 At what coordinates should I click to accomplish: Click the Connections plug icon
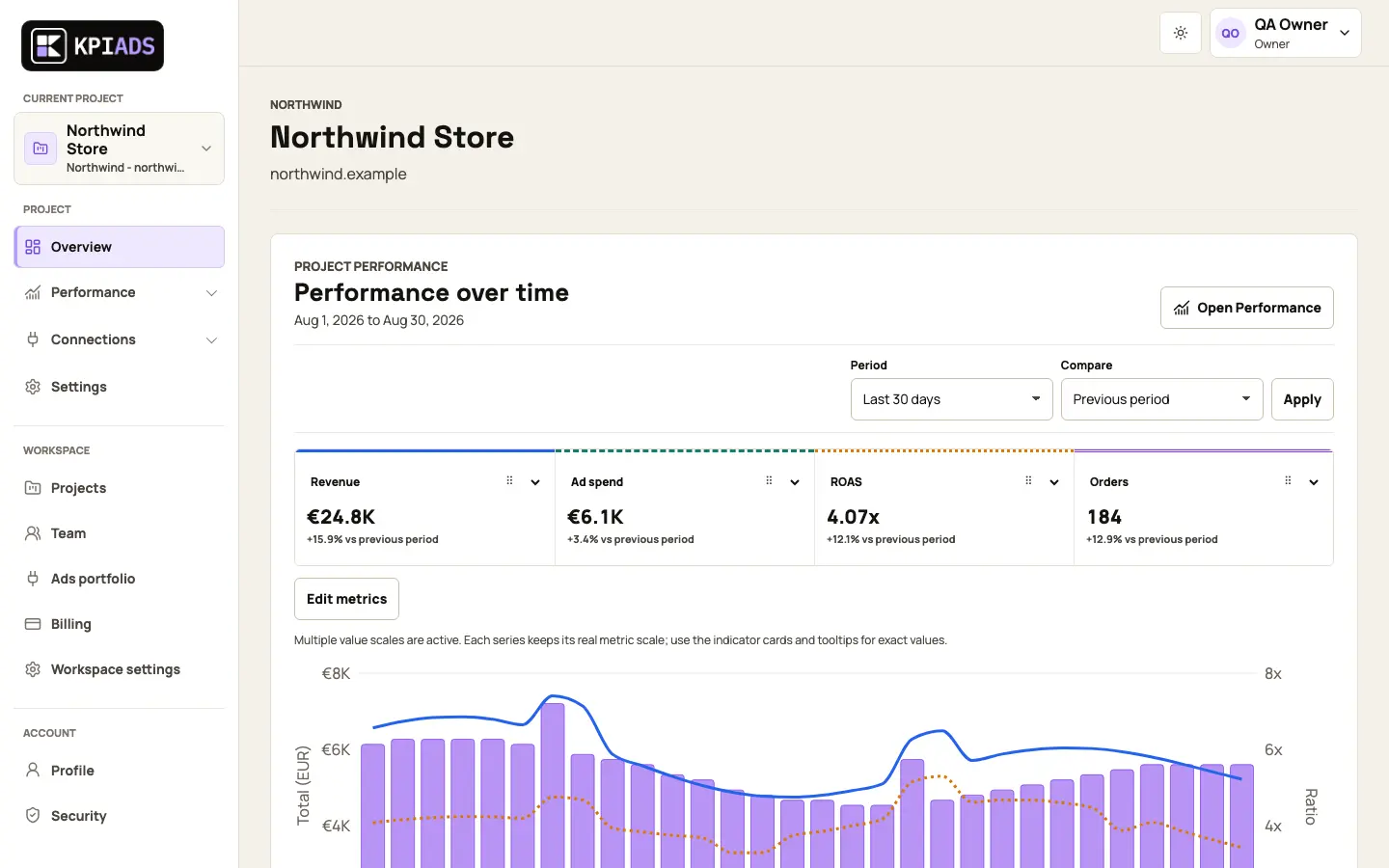pos(33,339)
